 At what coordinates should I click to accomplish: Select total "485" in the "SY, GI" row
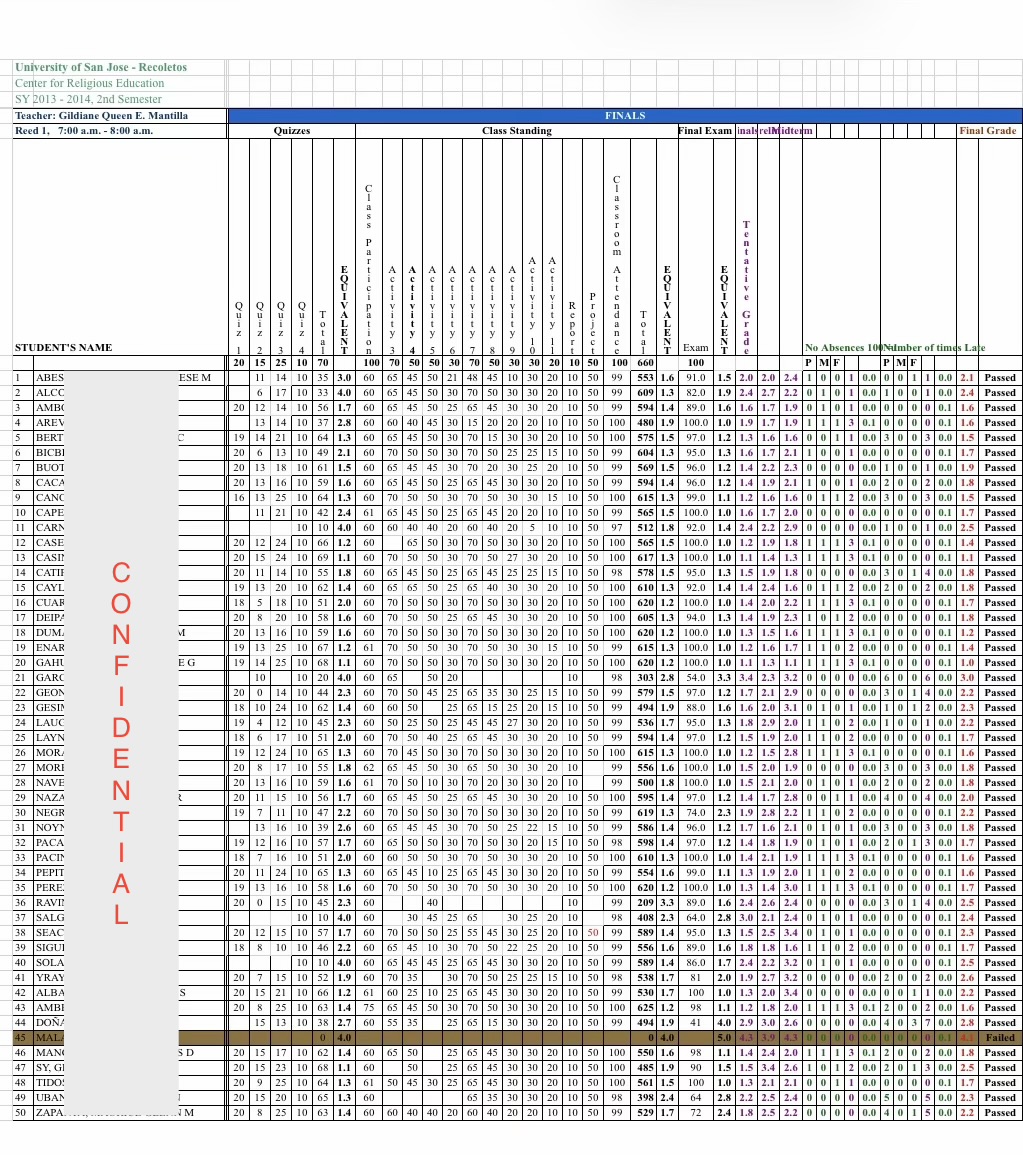[645, 1068]
